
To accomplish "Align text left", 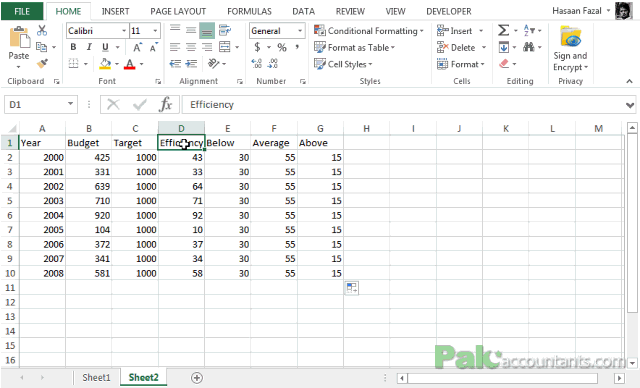I will [175, 47].
